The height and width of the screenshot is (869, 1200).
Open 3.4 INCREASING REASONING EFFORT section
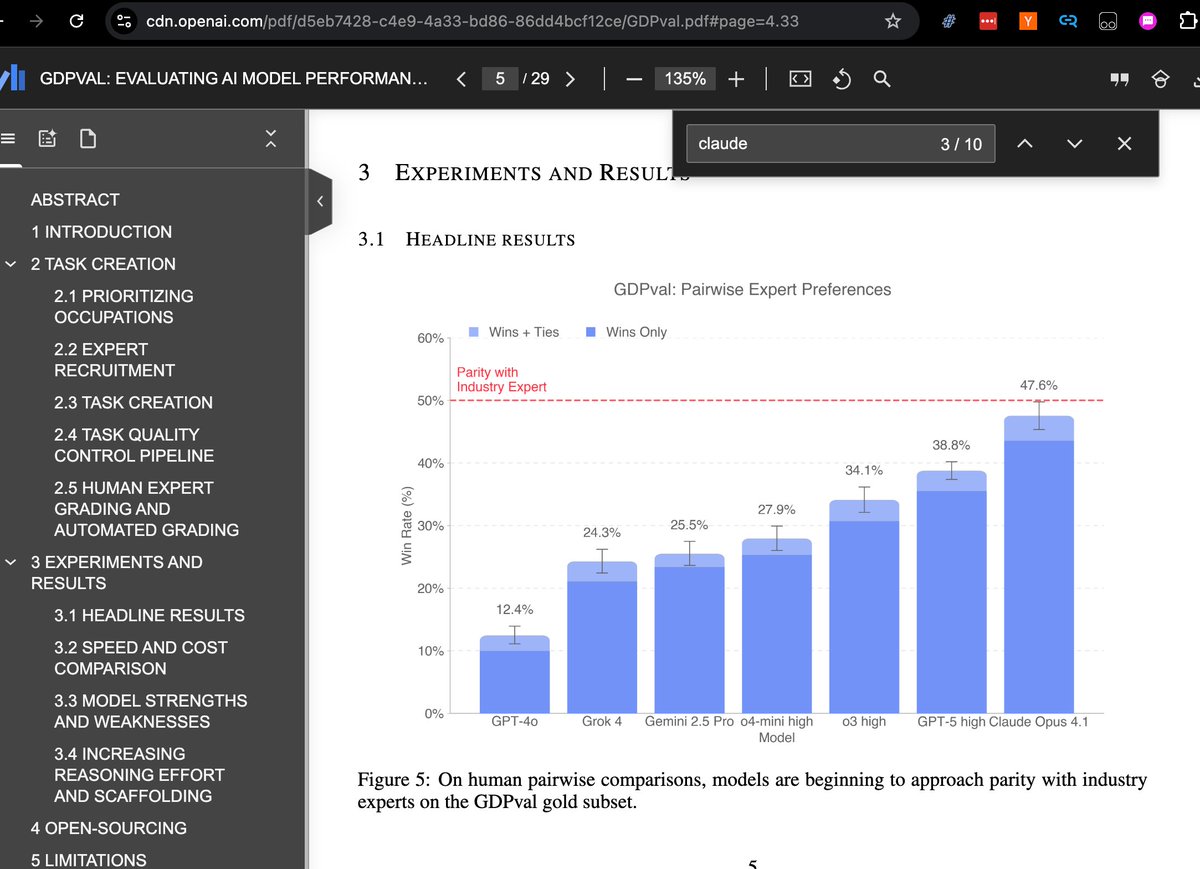tap(139, 775)
